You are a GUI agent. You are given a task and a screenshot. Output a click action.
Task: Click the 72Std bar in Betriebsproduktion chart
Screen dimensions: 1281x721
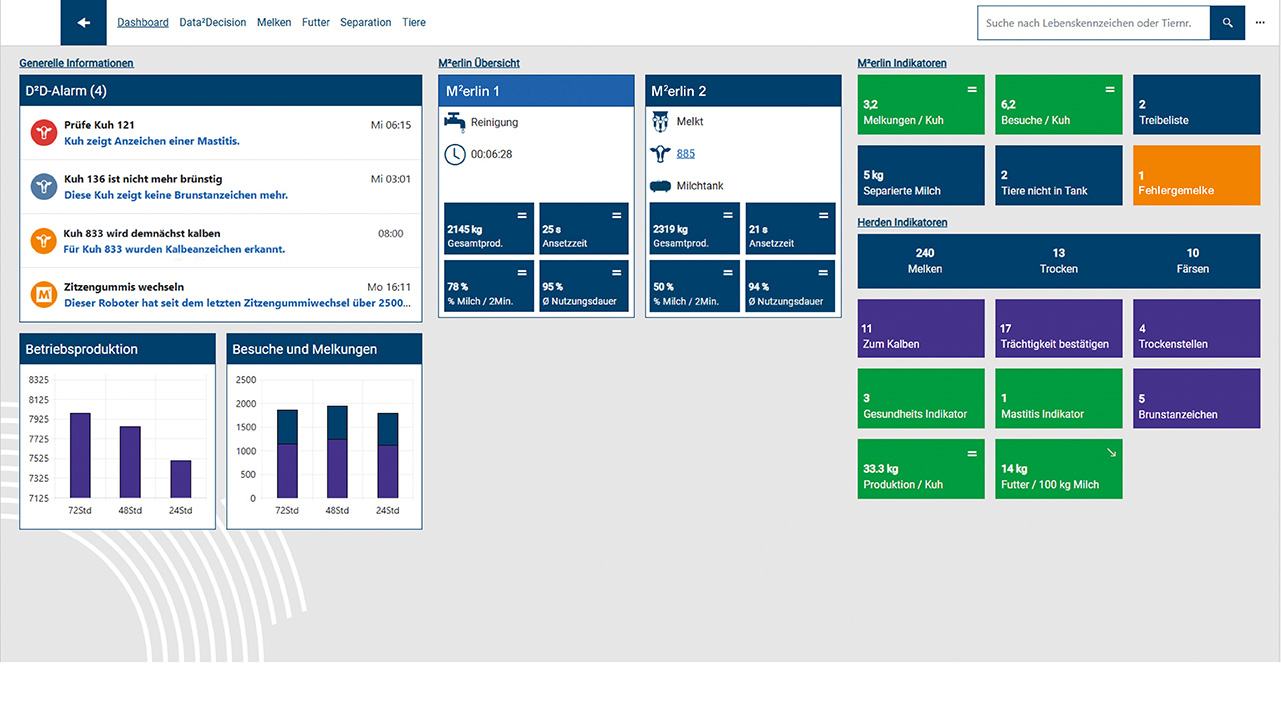point(80,455)
